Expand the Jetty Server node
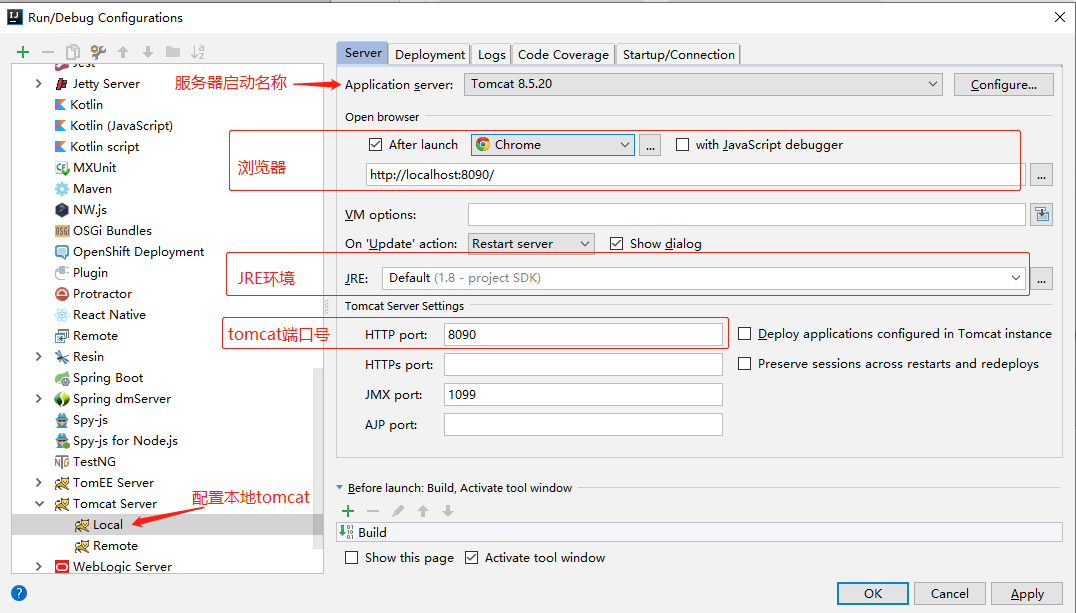The height and width of the screenshot is (613, 1076). pyautogui.click(x=38, y=84)
